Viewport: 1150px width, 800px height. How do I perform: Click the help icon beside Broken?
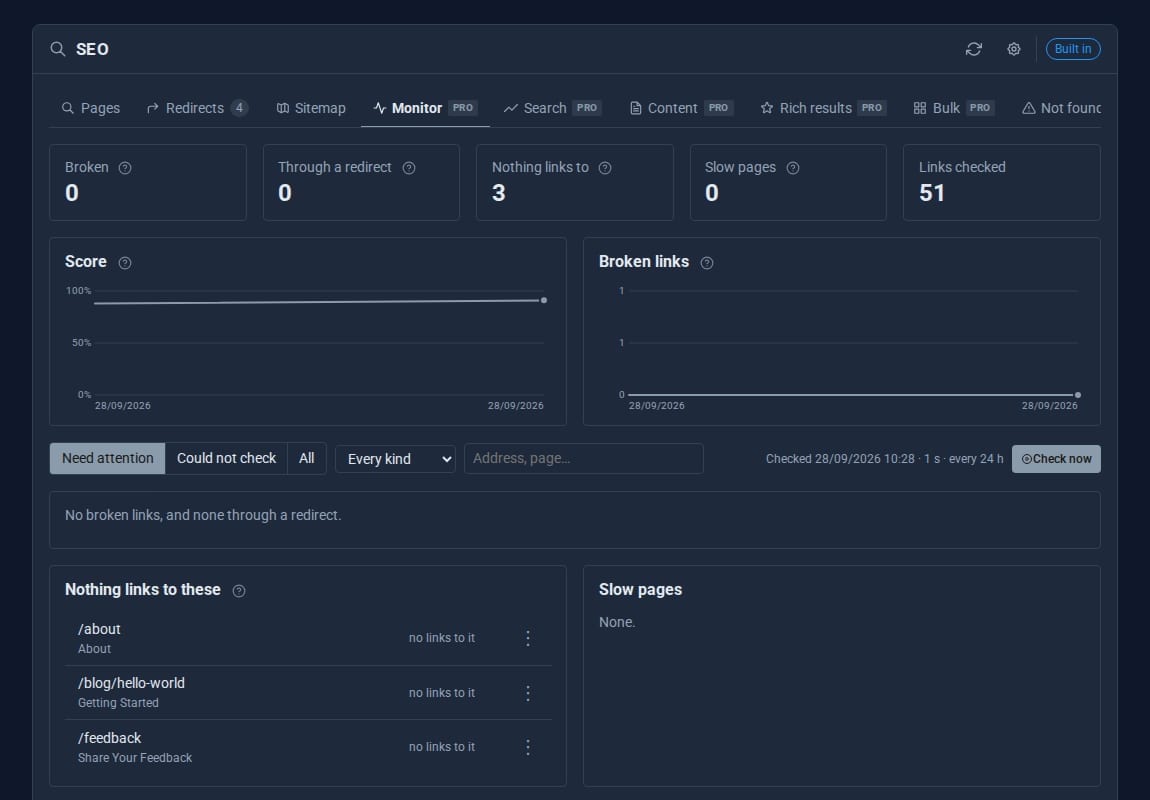125,168
